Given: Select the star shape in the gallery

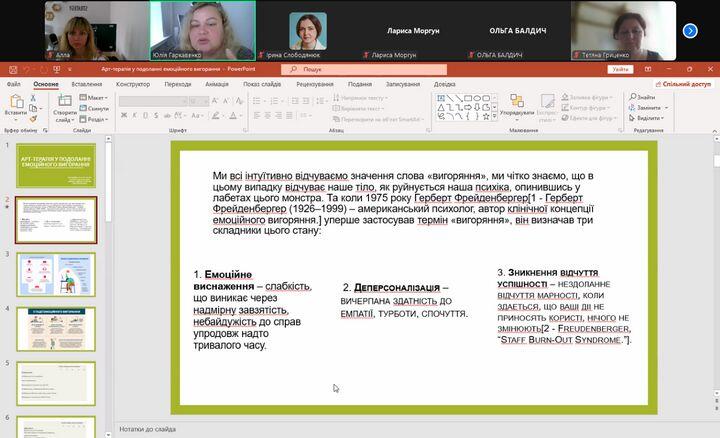Looking at the screenshot, I should 486,117.
